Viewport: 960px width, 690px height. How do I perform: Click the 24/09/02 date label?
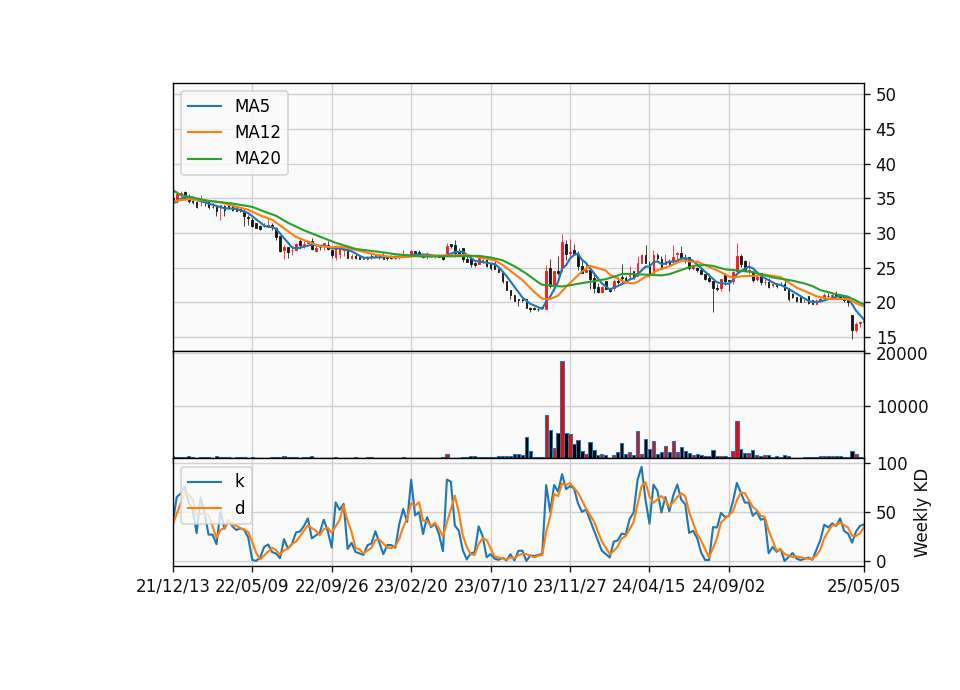click(728, 586)
